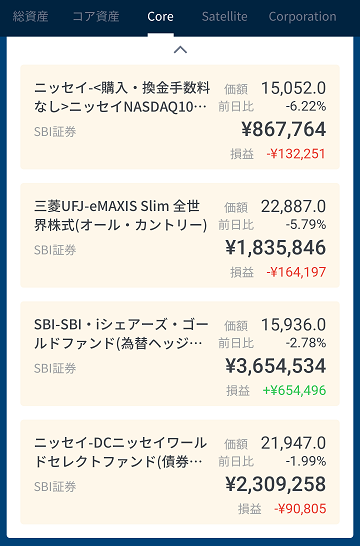Screen dimensions: 360x546
Task: Select the SBI・iシェアーズ・ゴールドファンド card
Action: coord(180,354)
